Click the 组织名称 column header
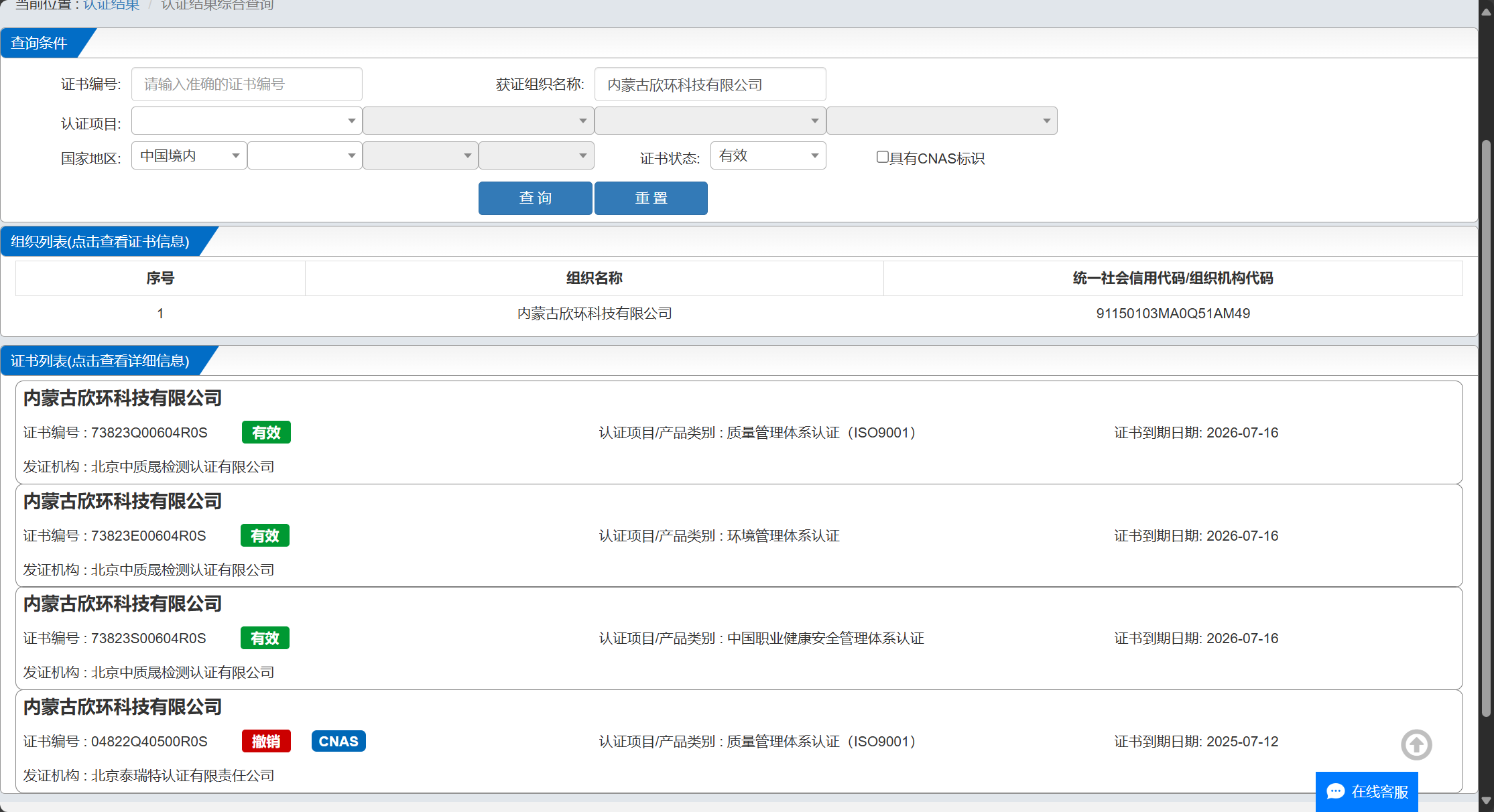Image resolution: width=1494 pixels, height=812 pixels. 595,278
